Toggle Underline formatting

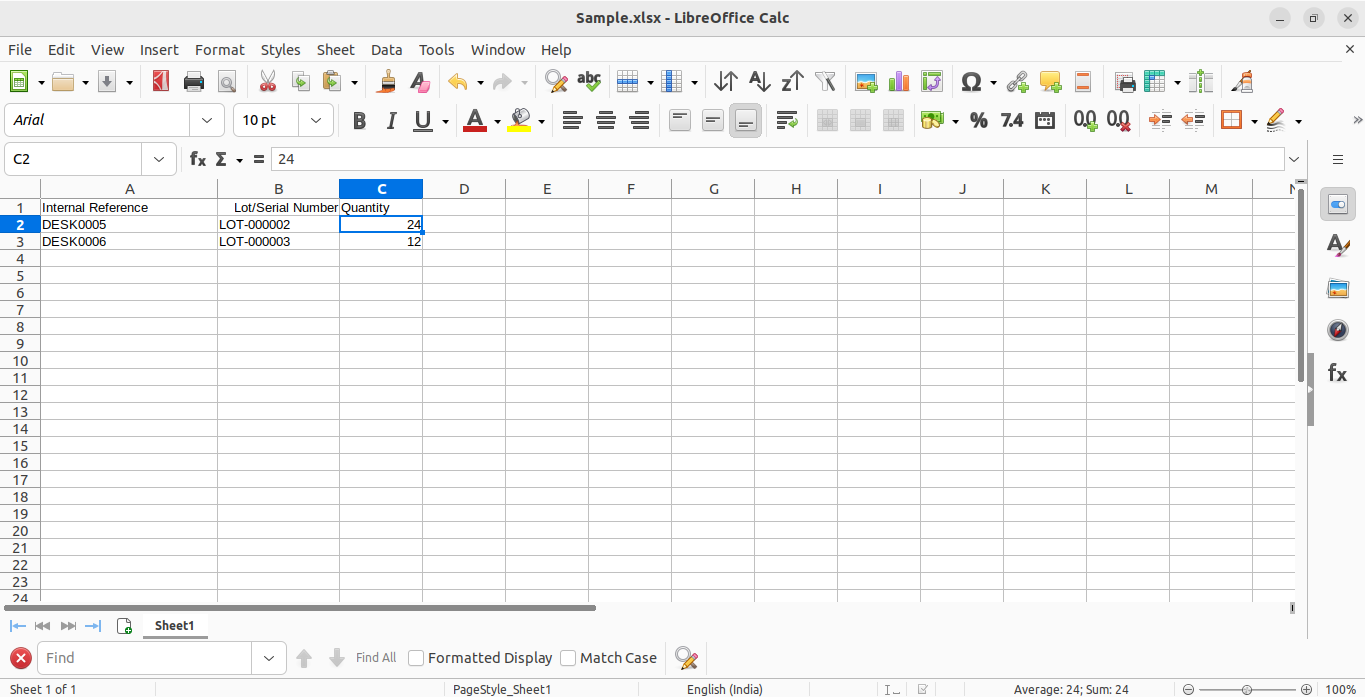point(423,120)
